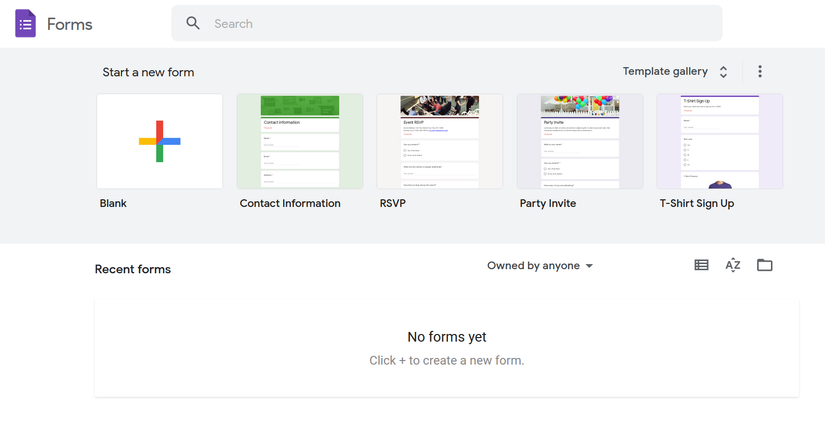Viewport: 825px width, 445px height.
Task: Click the colorful plus Blank form icon
Action: (x=160, y=141)
